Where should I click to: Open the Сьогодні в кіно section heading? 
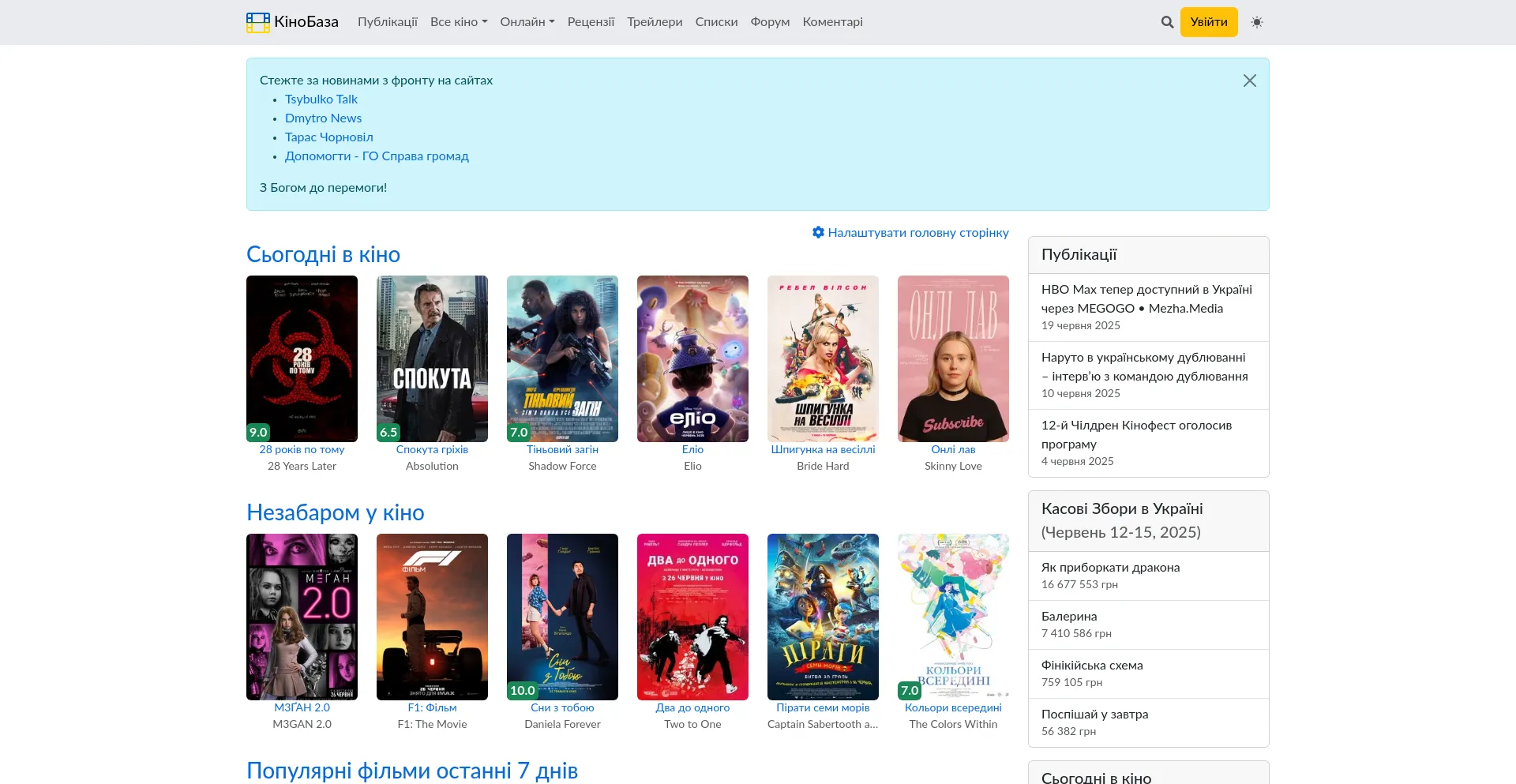pyautogui.click(x=323, y=254)
